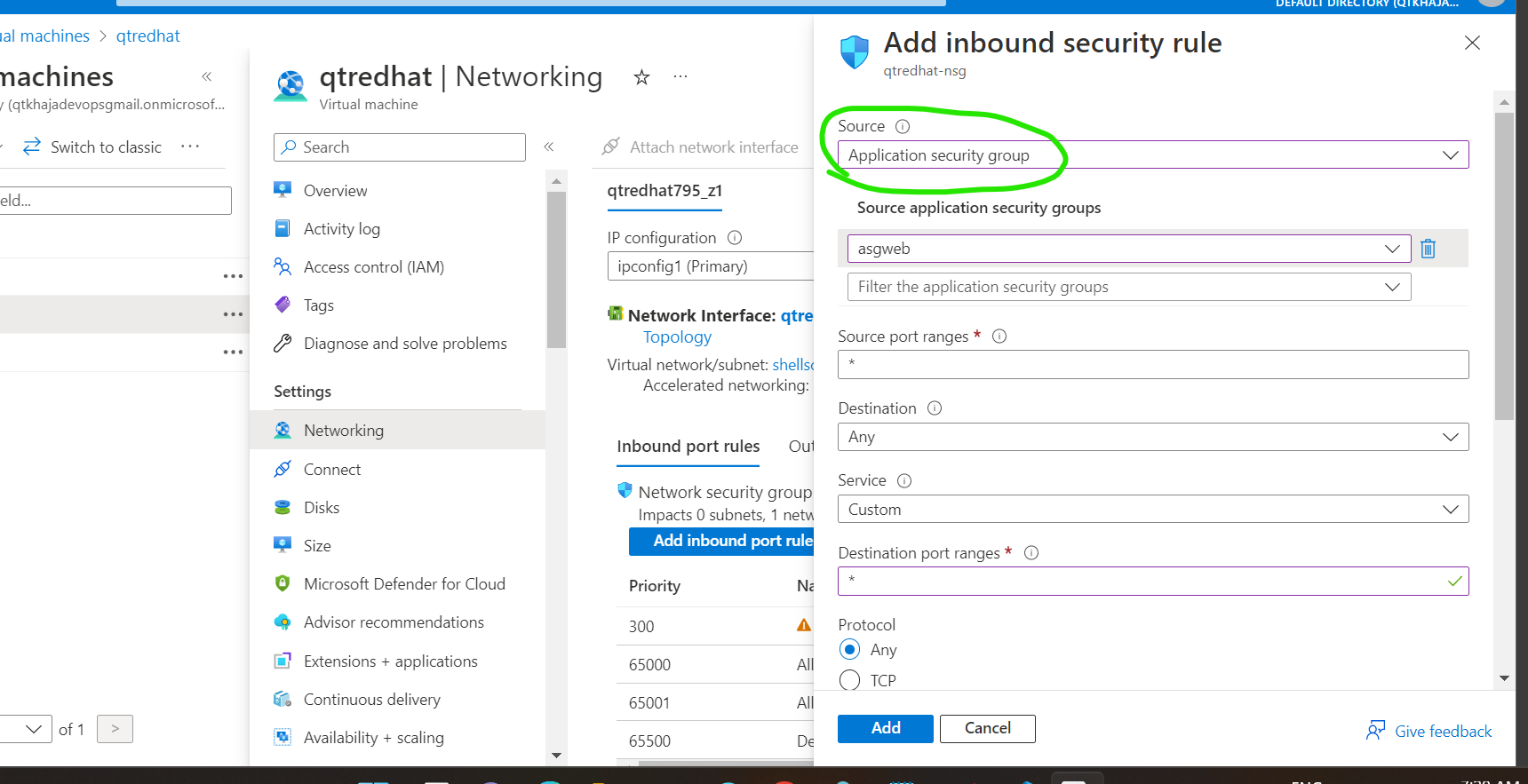
Task: Select the Any protocol radio button
Action: click(x=850, y=649)
